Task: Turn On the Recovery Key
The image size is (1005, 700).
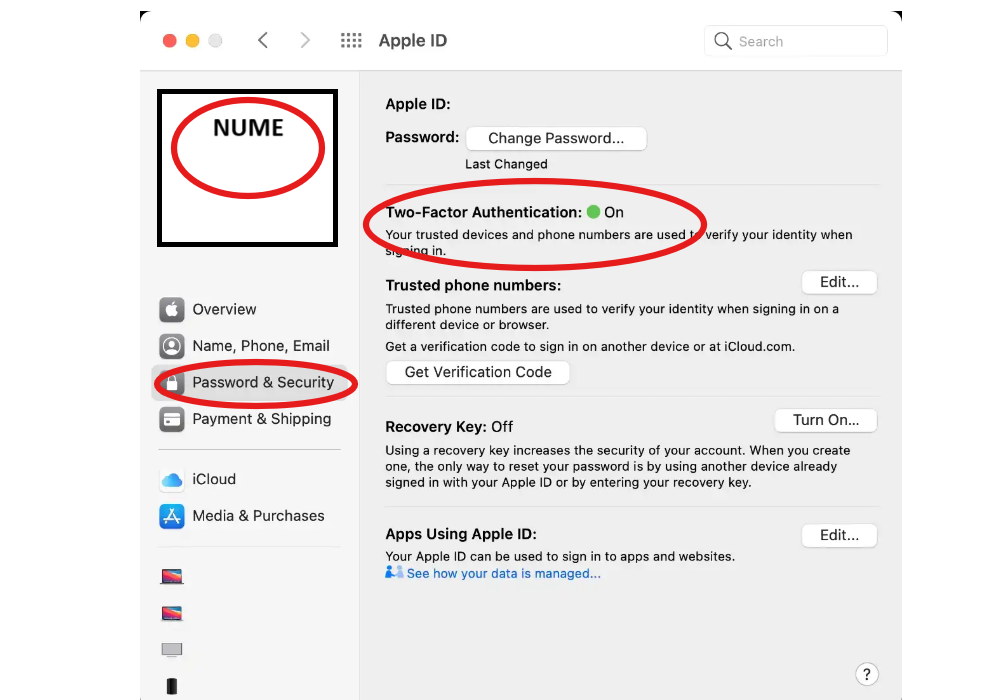Action: (x=826, y=421)
